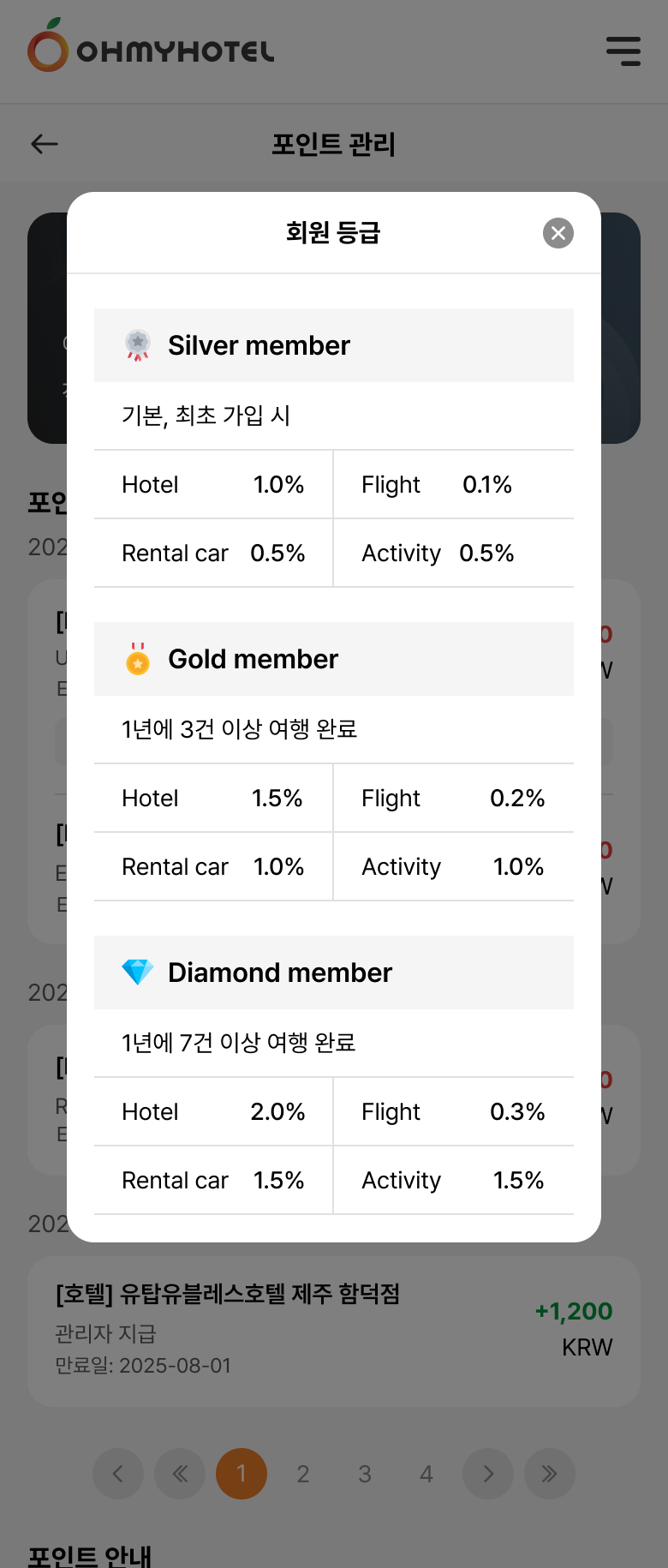
Task: Select page 1 in pagination
Action: coord(242,1474)
